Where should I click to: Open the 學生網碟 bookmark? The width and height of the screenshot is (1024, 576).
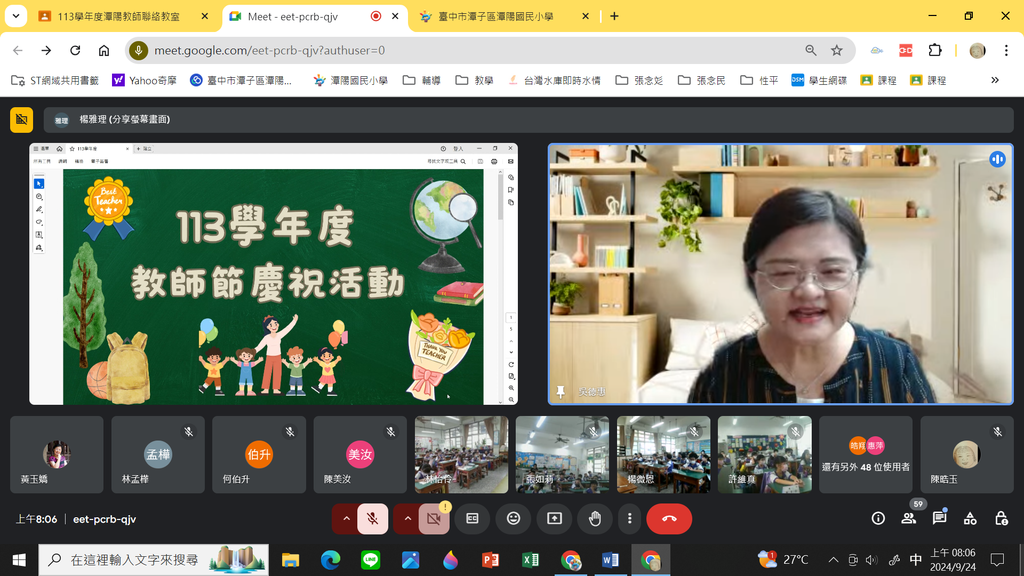819,80
